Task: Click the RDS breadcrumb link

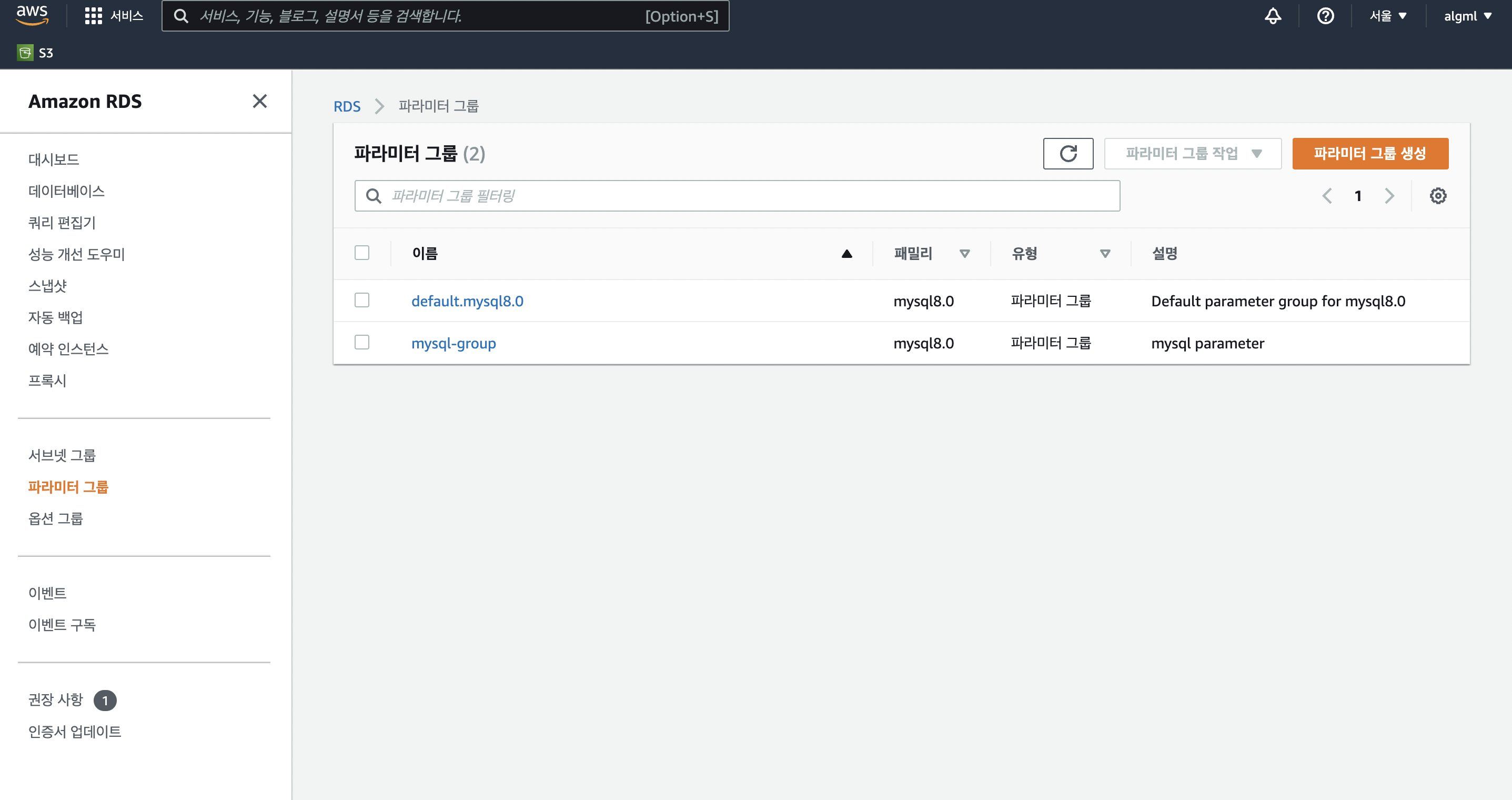Action: (x=347, y=106)
